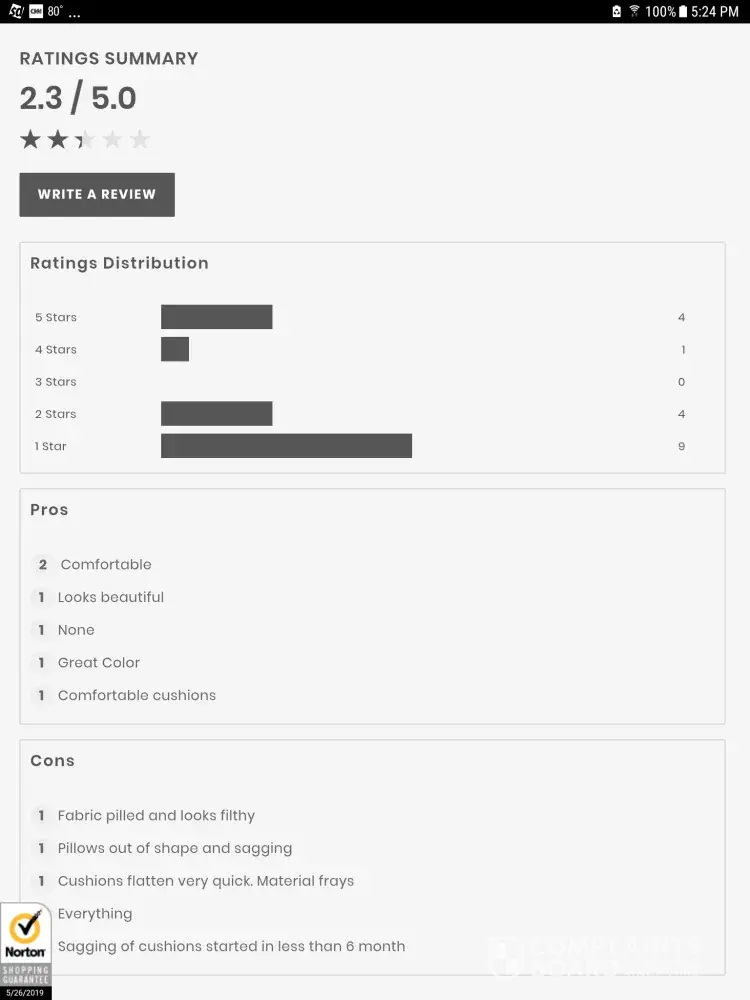Select 'Looks beautiful' pro item

(110, 597)
